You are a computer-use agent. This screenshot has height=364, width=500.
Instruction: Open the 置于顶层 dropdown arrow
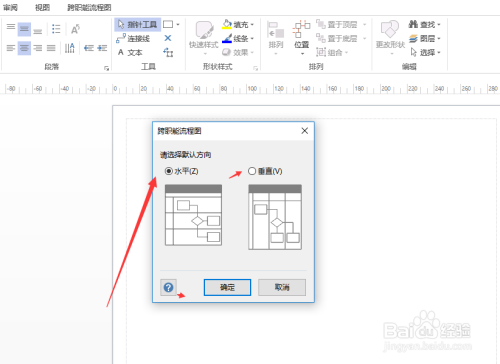point(364,25)
